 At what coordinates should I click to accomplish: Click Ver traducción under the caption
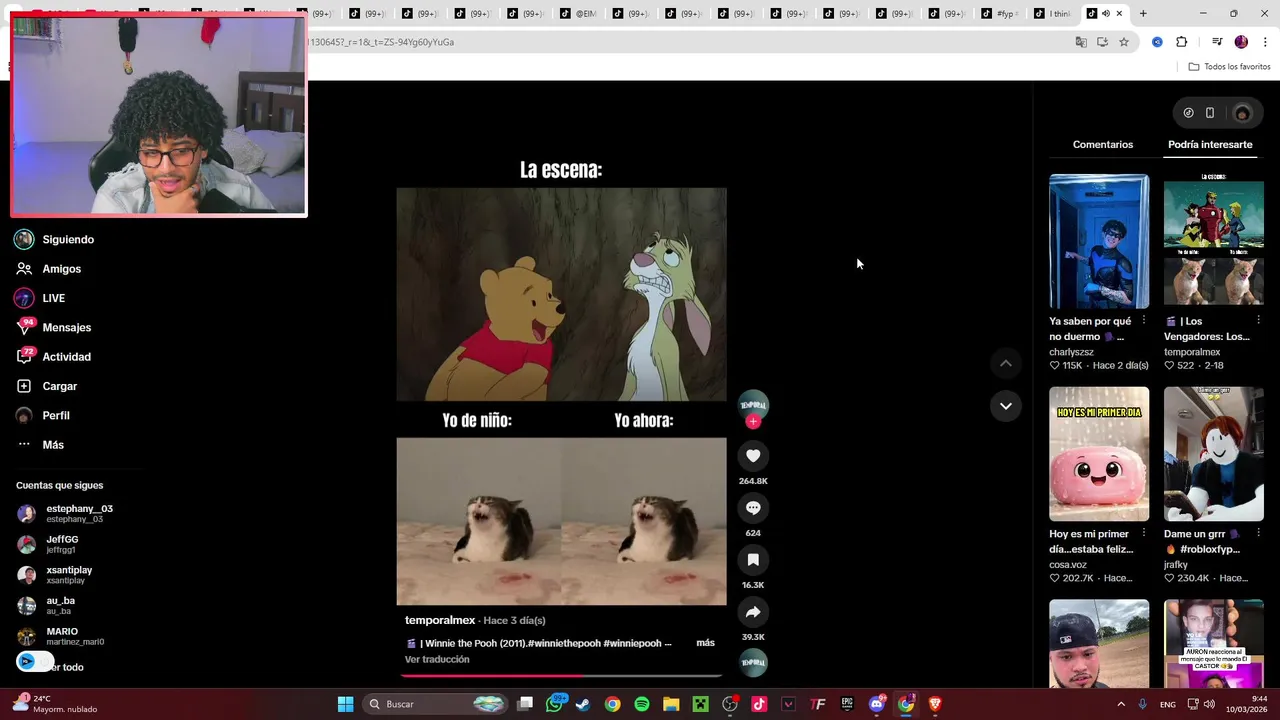tap(437, 660)
